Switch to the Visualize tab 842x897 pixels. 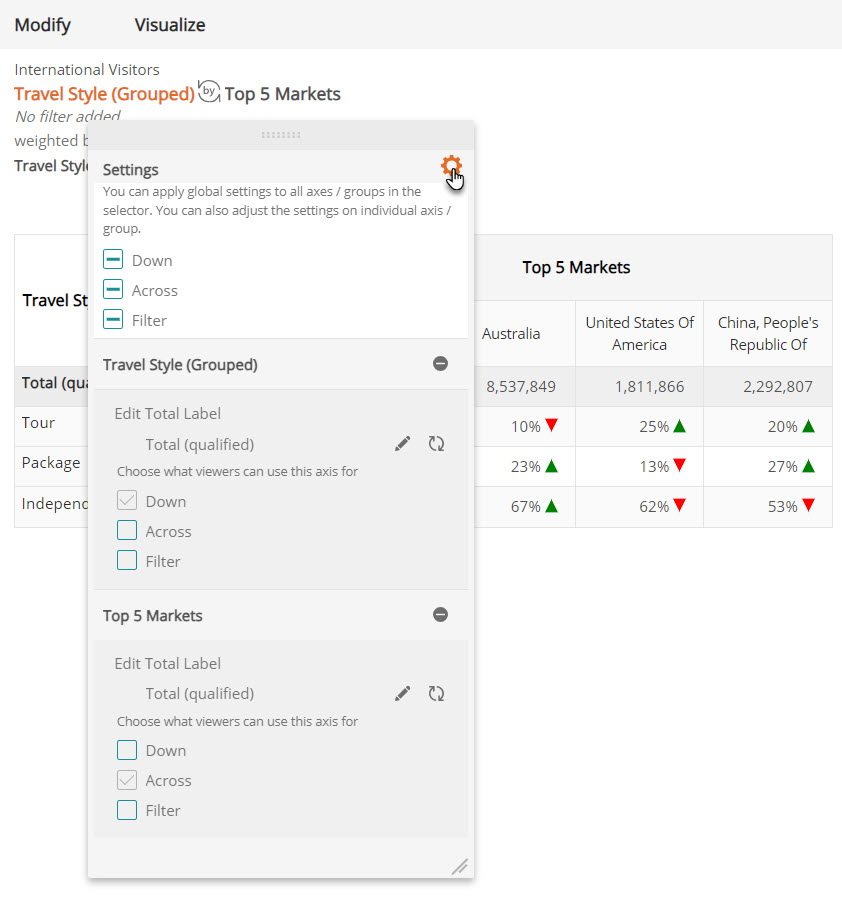[x=168, y=25]
